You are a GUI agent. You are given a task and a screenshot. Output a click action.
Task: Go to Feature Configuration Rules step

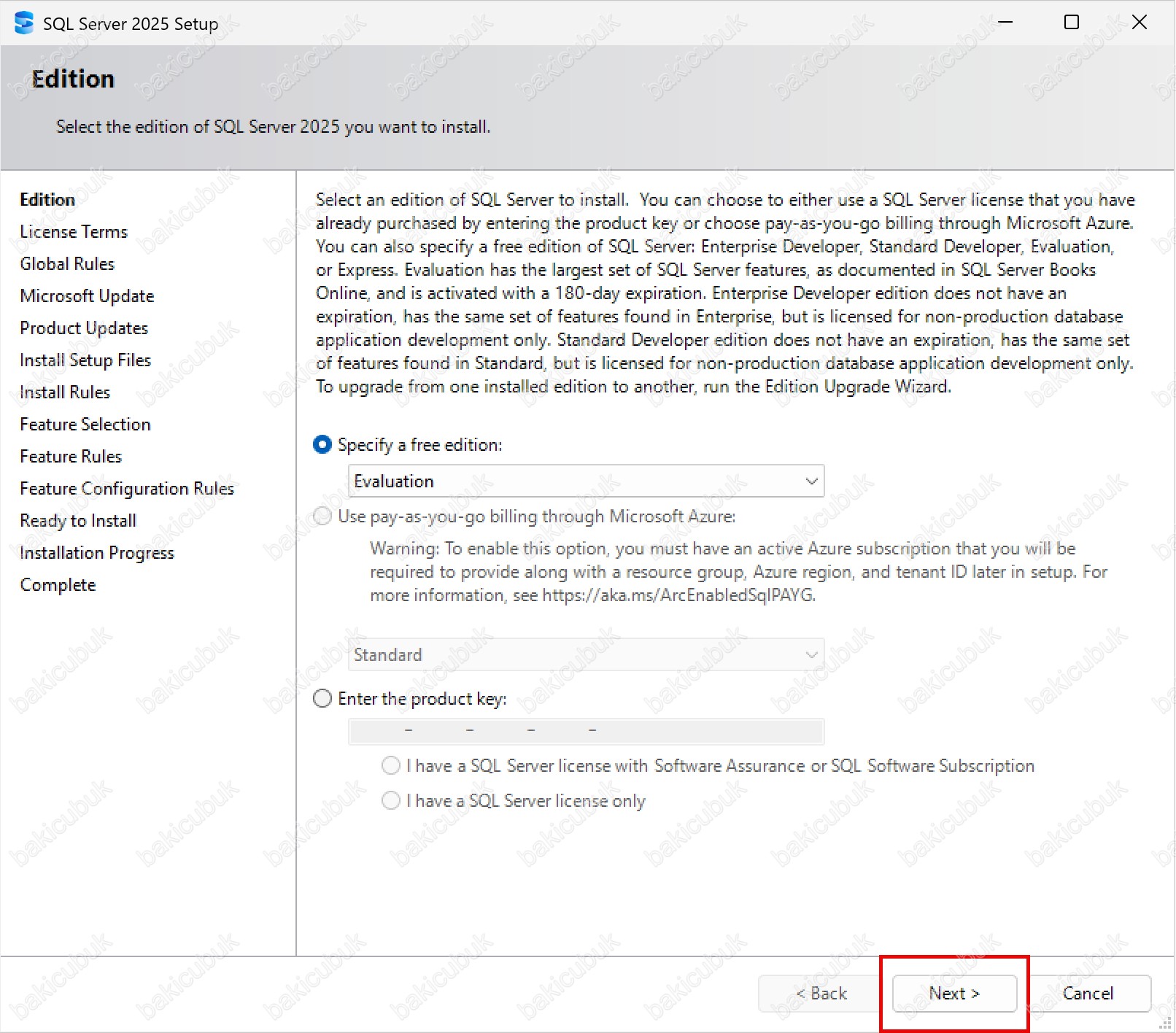pos(127,489)
